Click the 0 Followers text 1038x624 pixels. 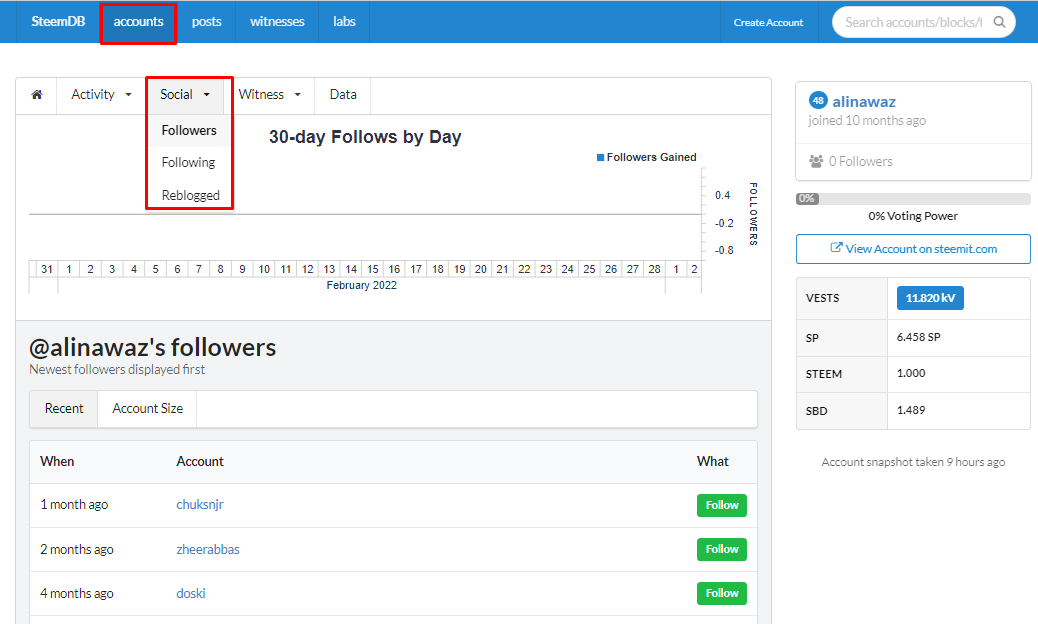click(860, 161)
